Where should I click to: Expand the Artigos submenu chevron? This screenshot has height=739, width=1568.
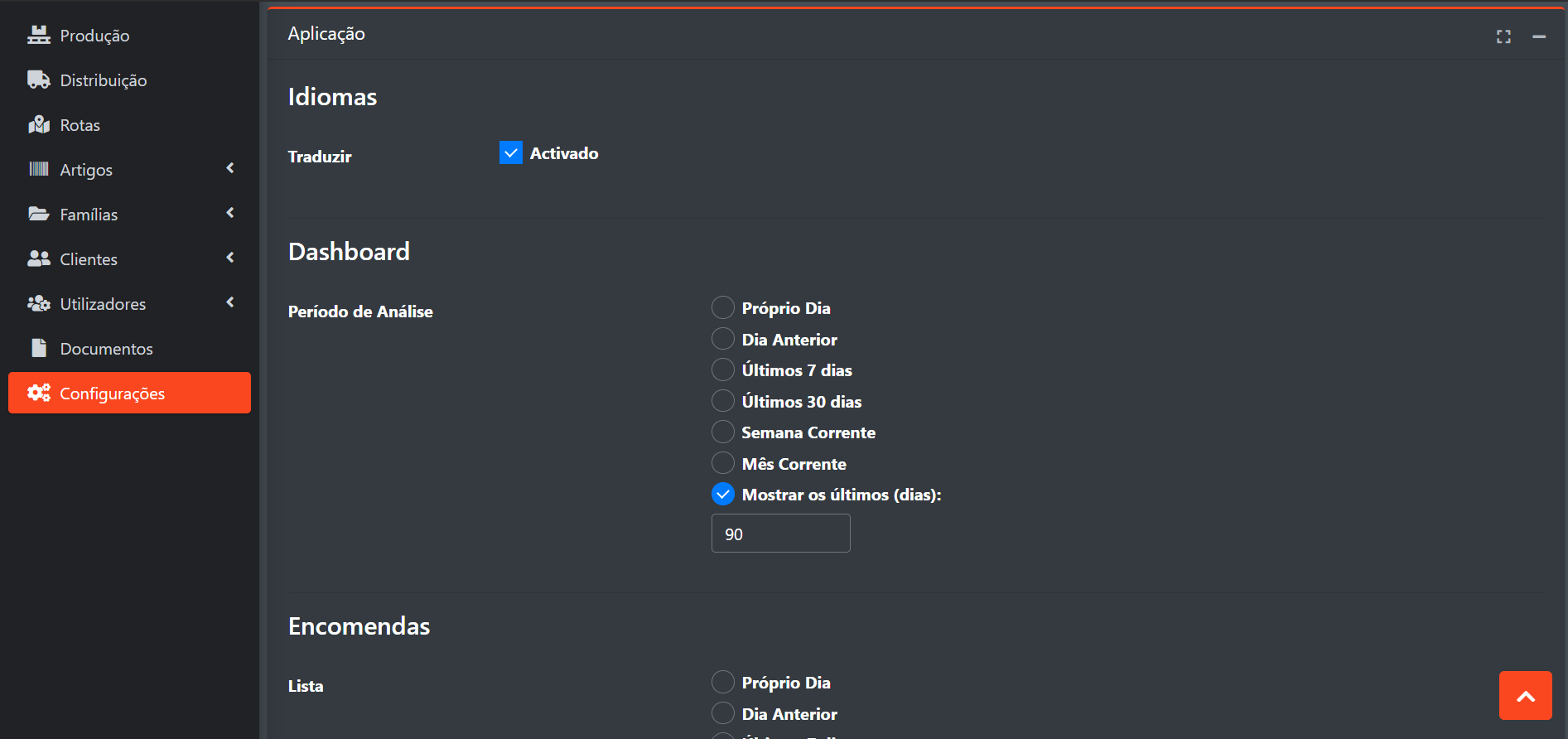tap(230, 168)
